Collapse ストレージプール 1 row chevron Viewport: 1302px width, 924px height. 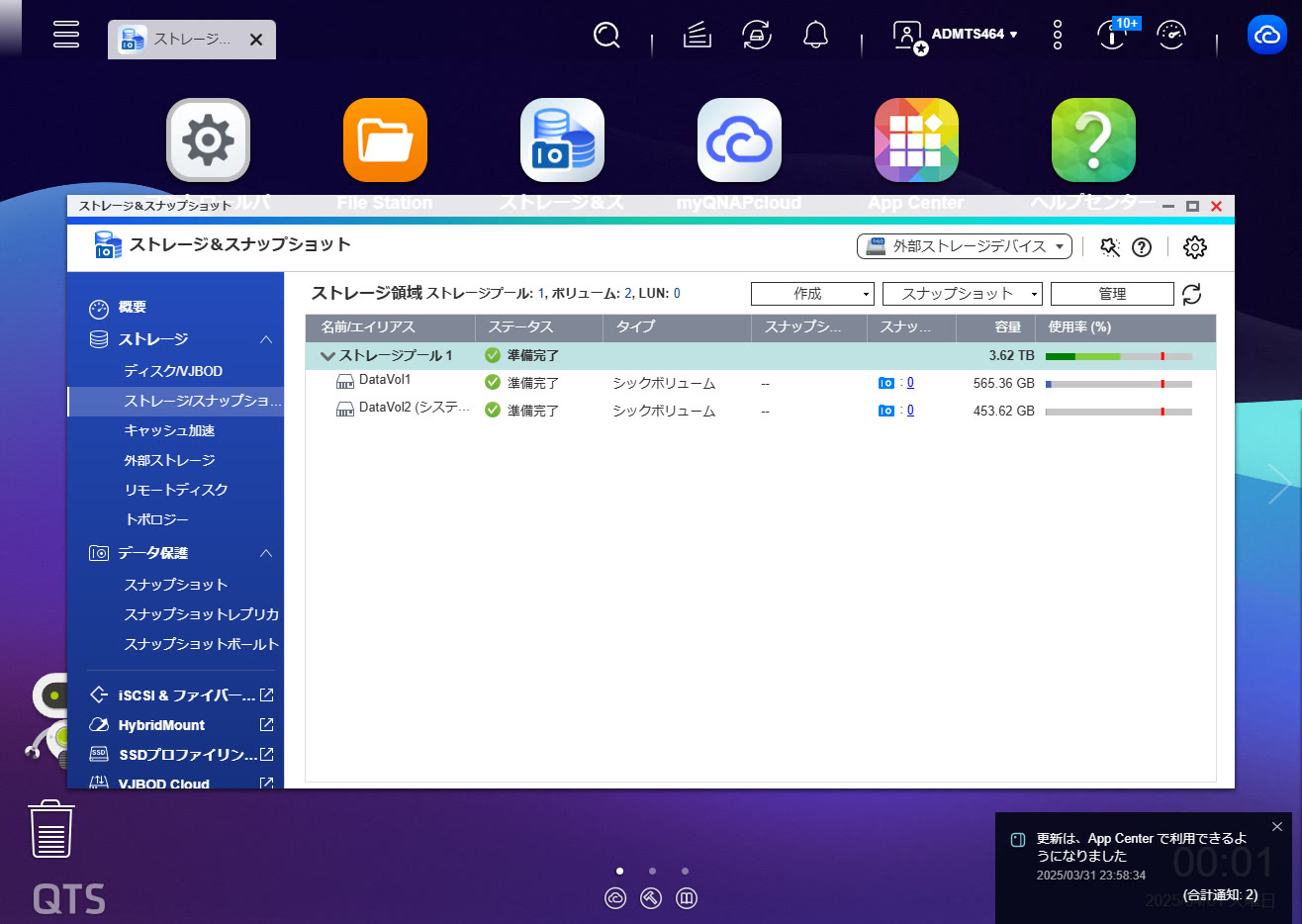point(327,356)
